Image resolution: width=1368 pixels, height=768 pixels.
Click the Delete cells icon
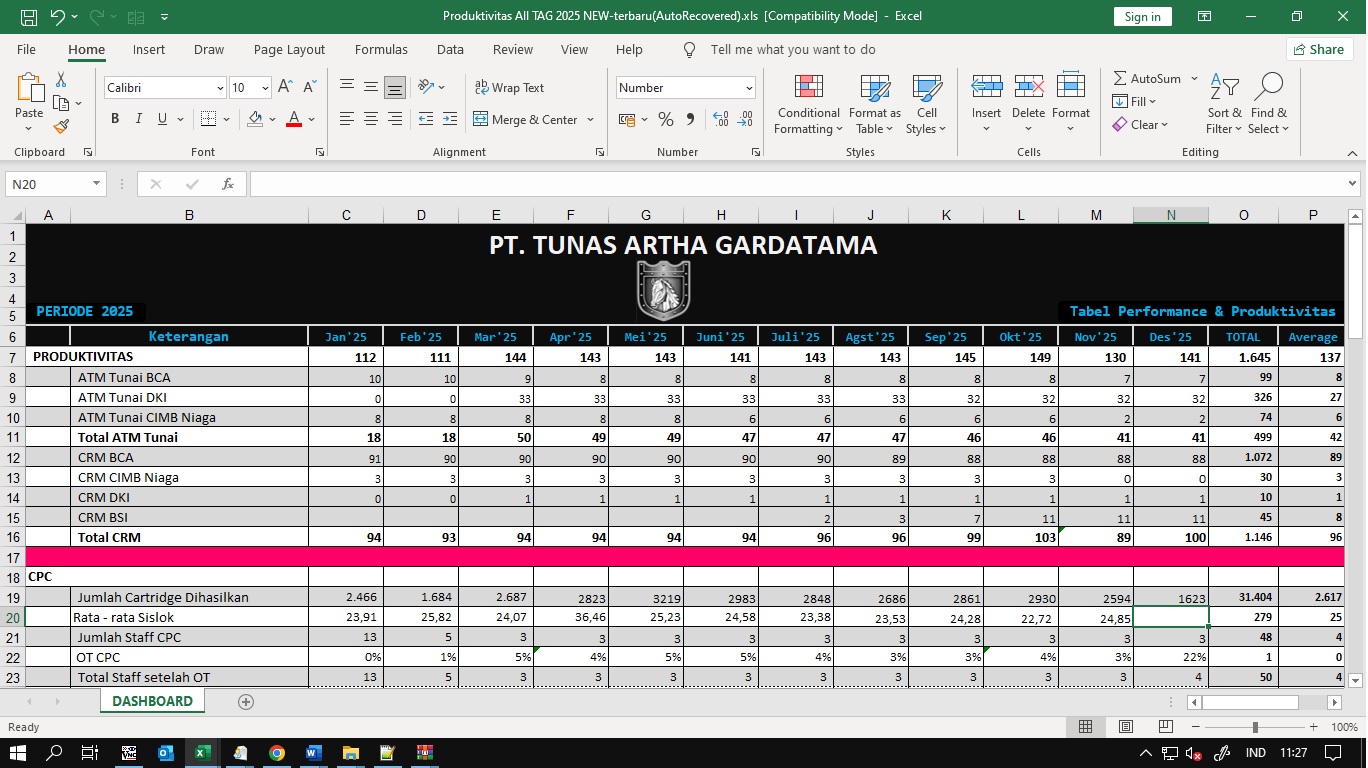coord(1028,88)
